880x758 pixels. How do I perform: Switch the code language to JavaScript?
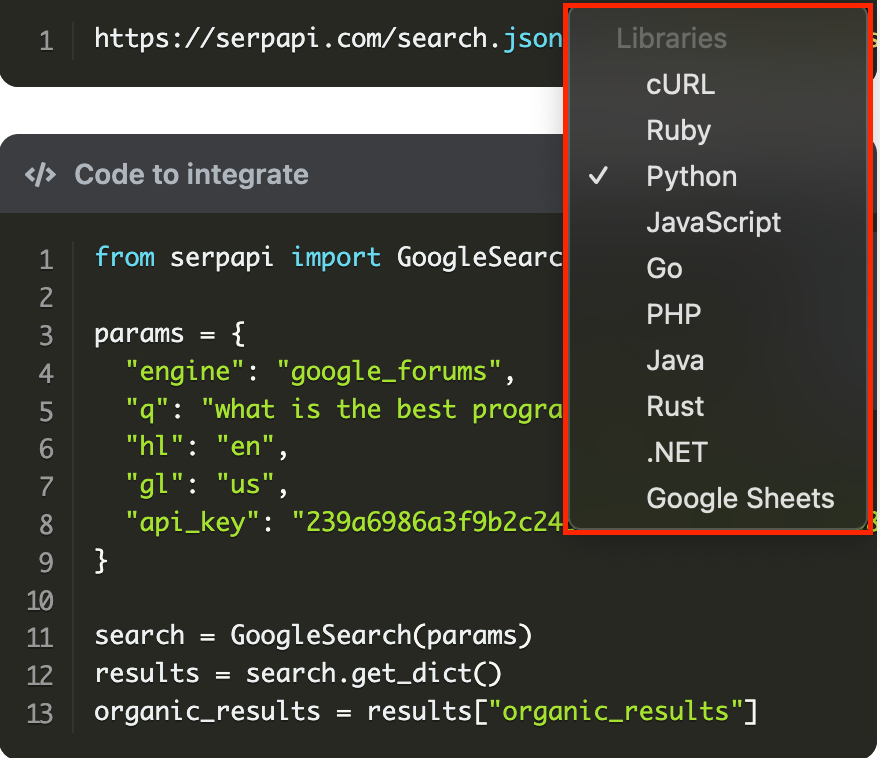tap(713, 223)
